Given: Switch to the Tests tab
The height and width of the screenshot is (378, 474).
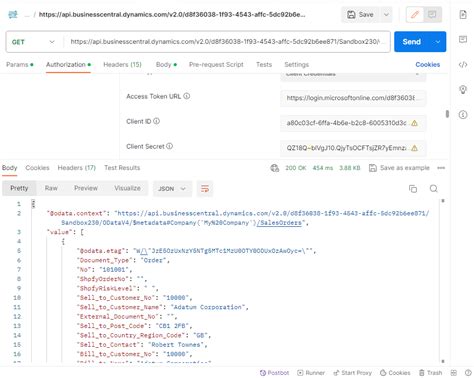Looking at the screenshot, I should (264, 65).
